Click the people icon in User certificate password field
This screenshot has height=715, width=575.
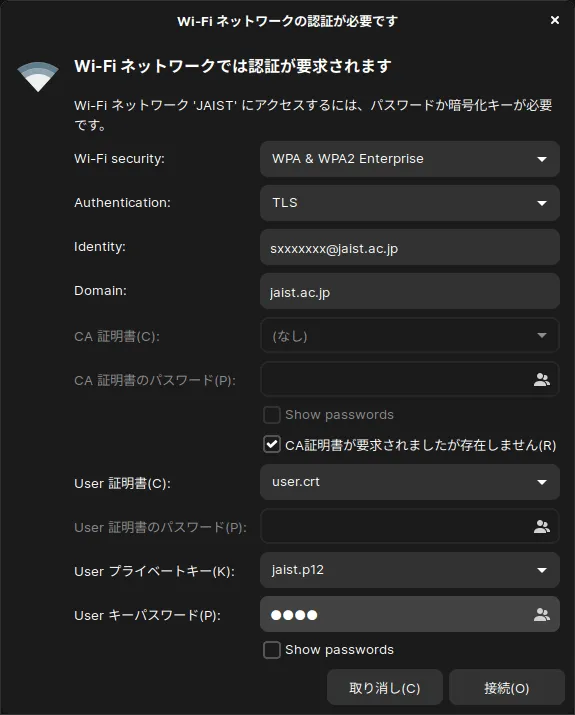(x=542, y=527)
